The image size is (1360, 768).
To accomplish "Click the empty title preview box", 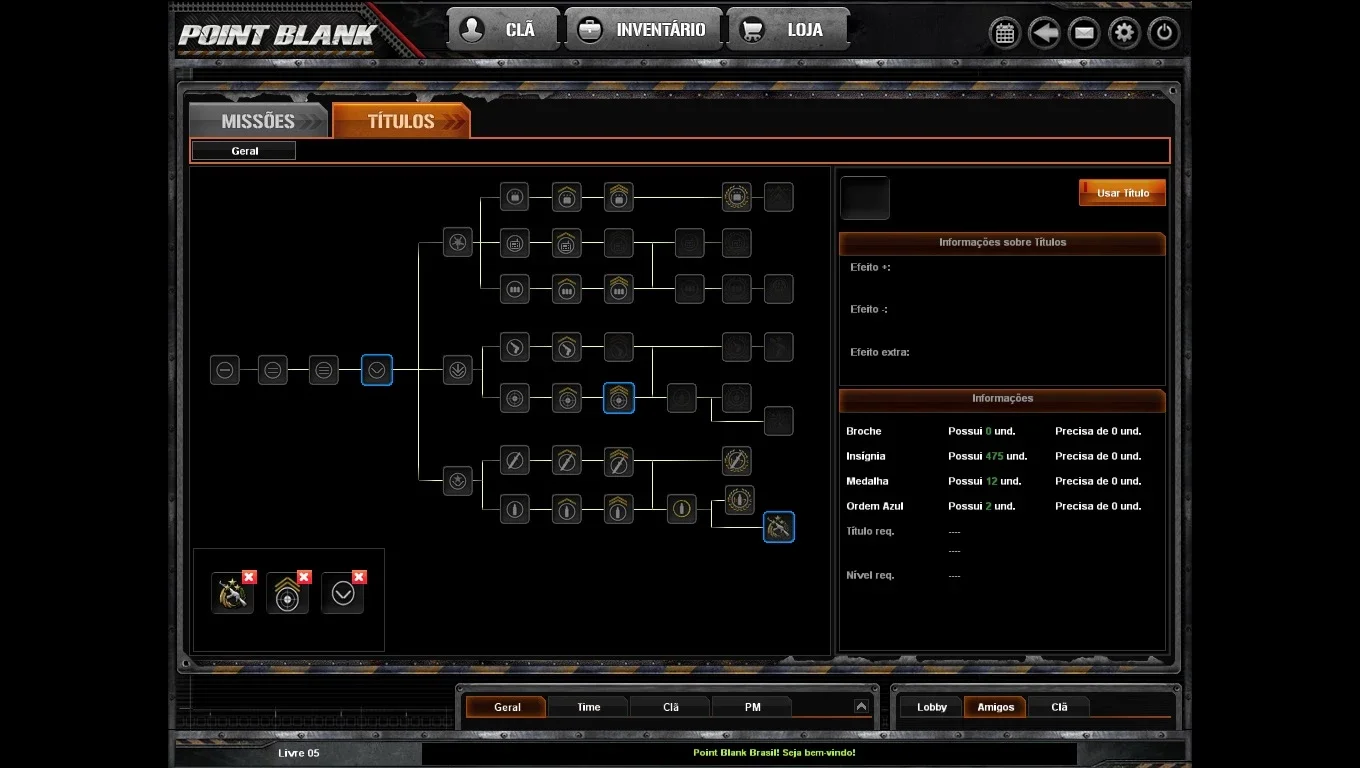I will click(x=865, y=198).
